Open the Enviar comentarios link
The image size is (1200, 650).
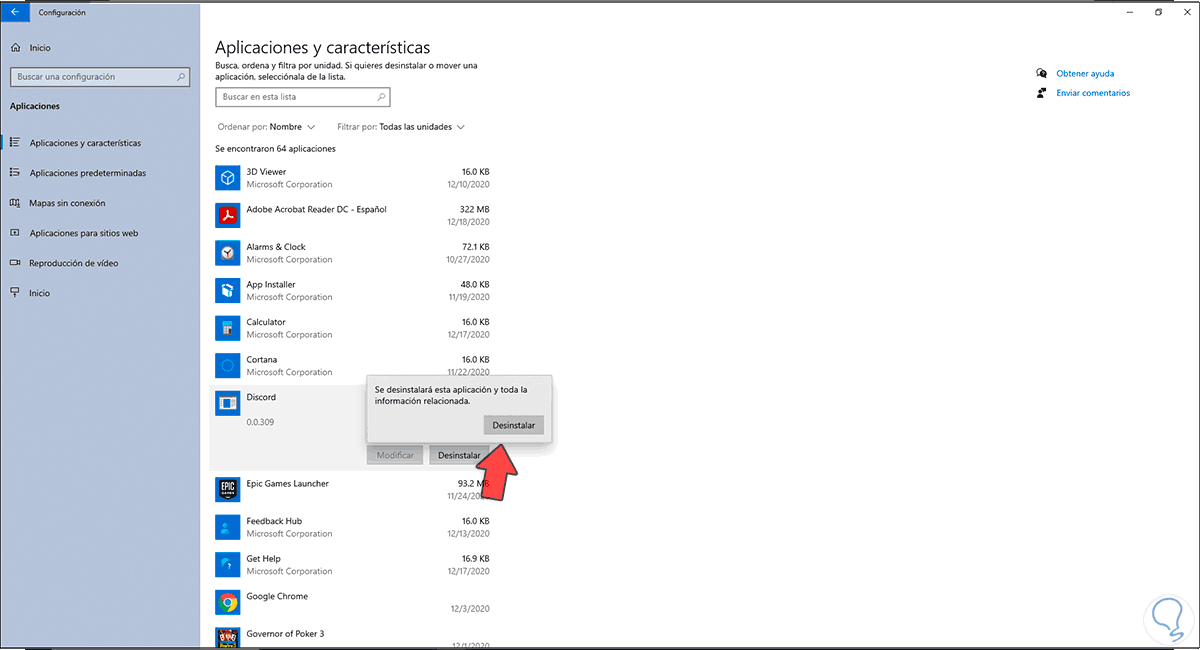(x=1093, y=93)
